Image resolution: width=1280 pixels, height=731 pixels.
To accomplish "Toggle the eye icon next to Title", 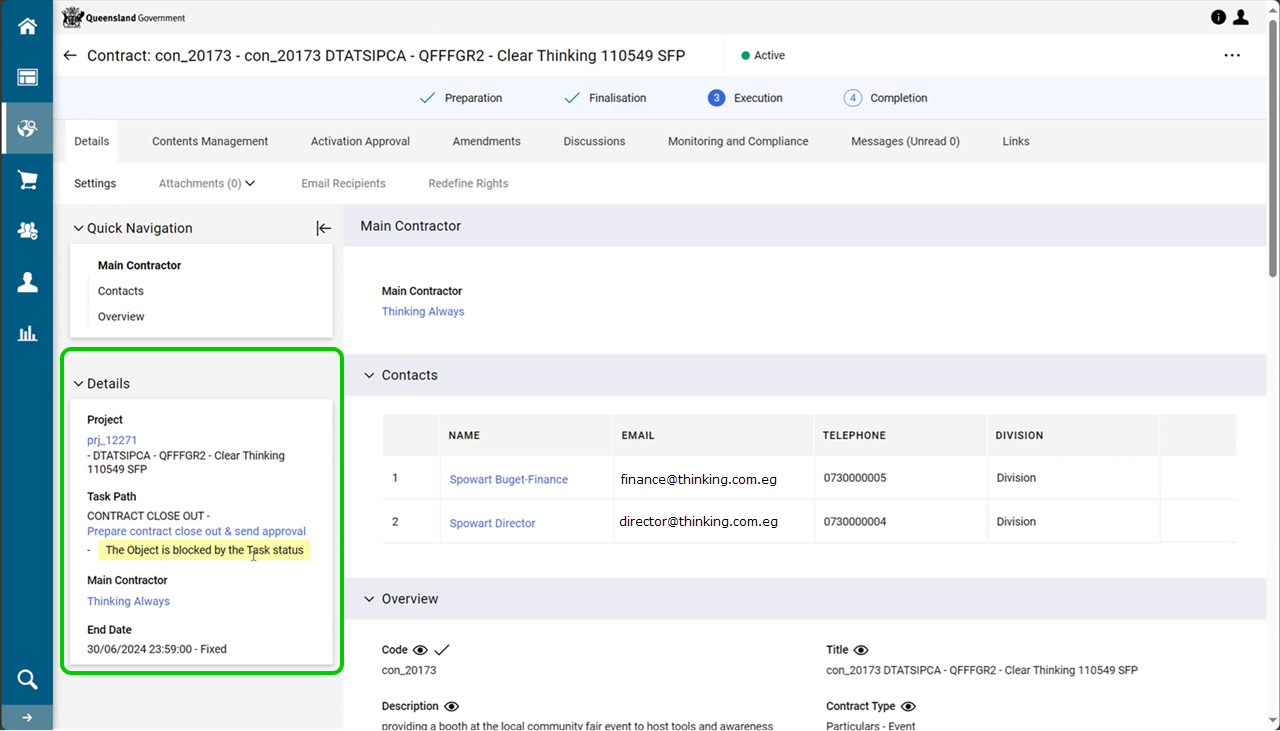I will [861, 650].
